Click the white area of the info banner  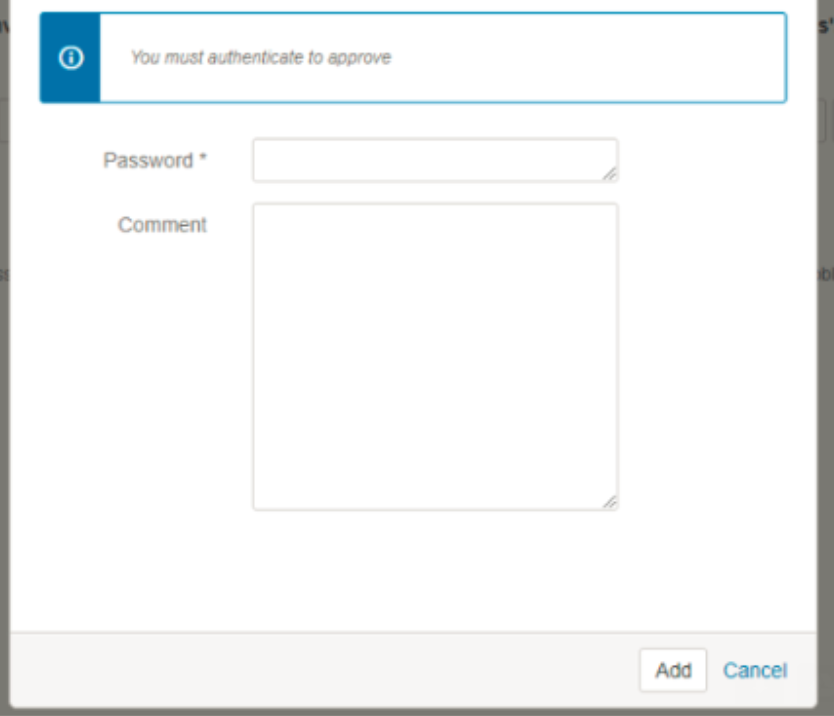(x=585, y=57)
